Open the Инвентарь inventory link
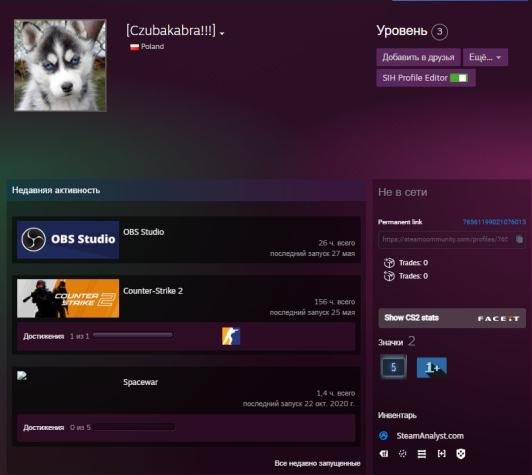 397,415
